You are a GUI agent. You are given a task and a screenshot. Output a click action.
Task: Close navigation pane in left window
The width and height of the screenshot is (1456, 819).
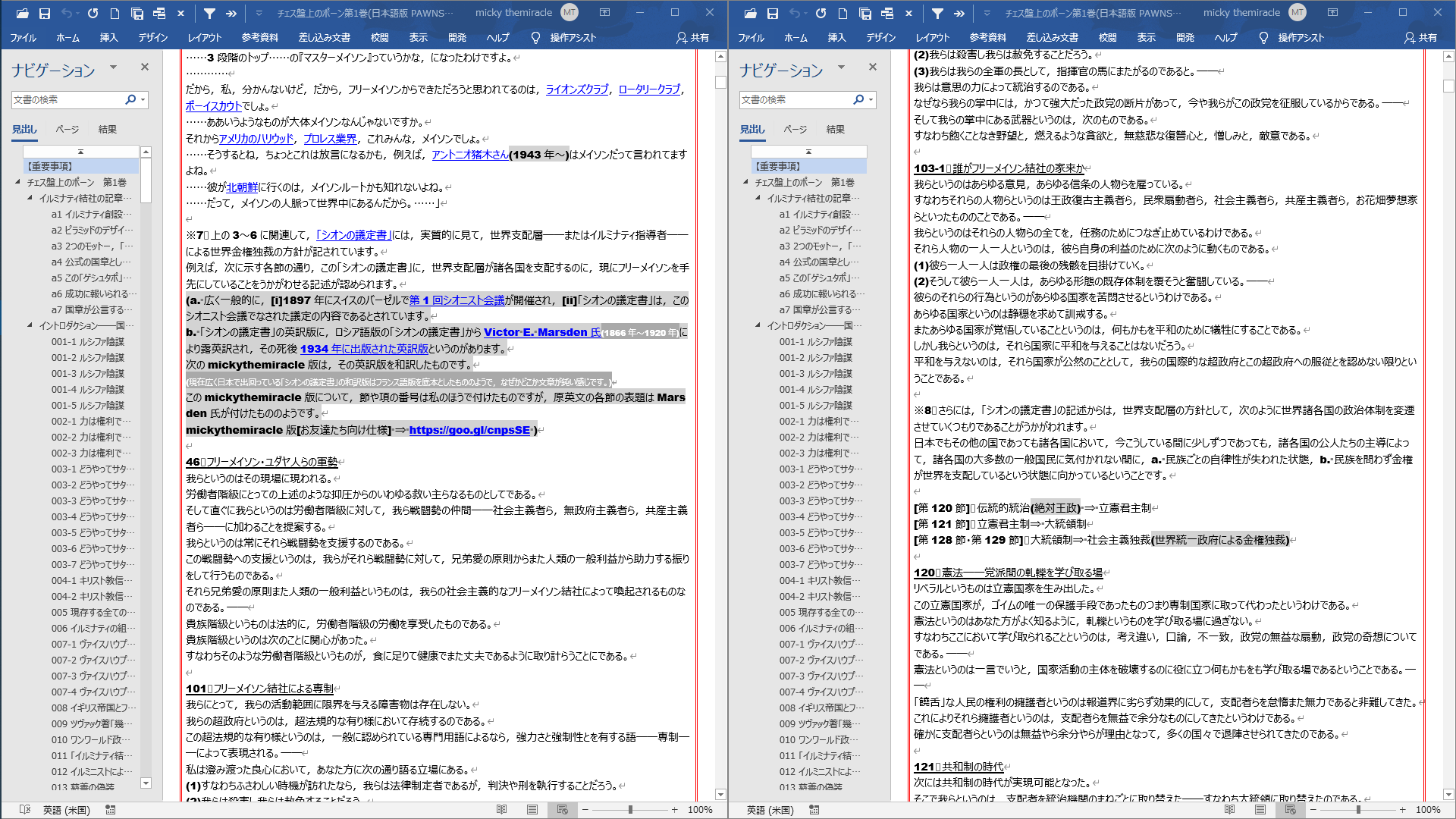[x=145, y=67]
